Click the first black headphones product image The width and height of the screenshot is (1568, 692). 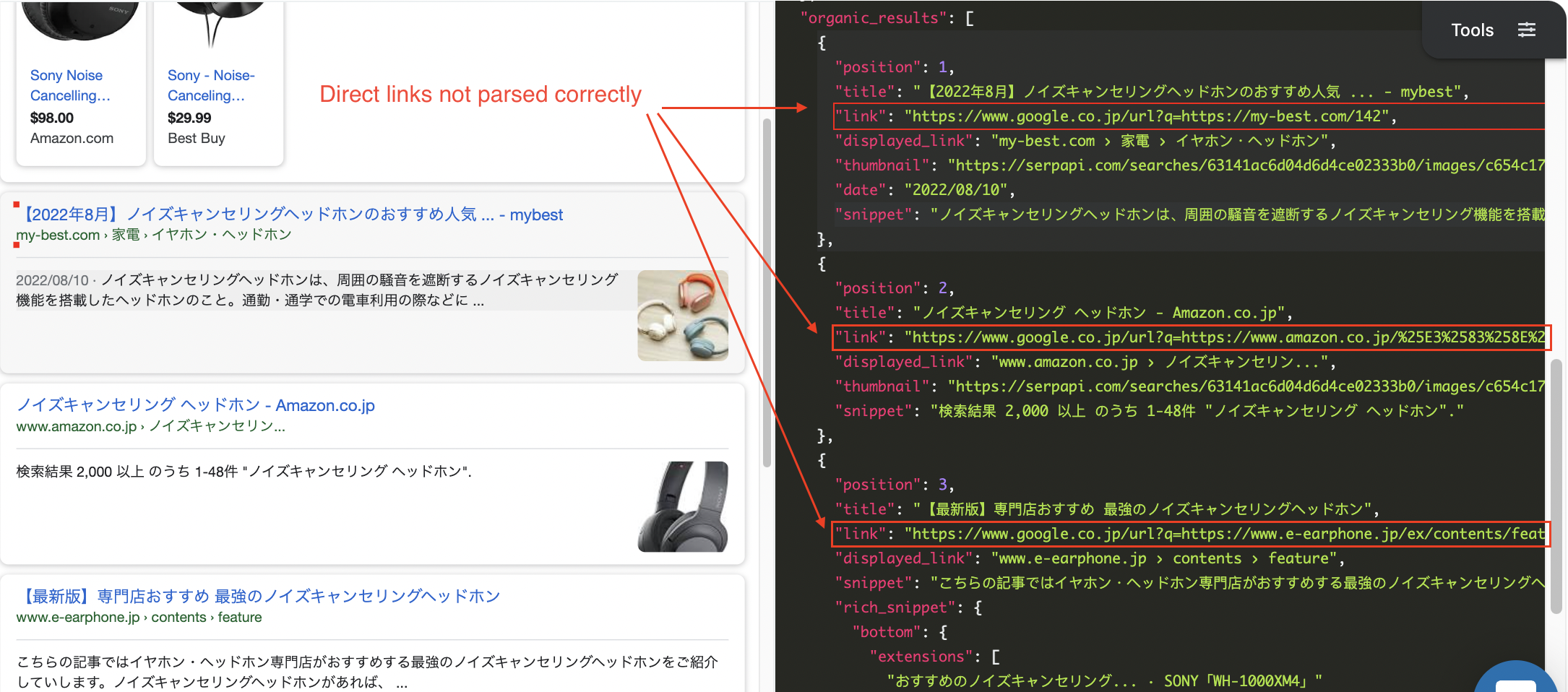[x=79, y=22]
